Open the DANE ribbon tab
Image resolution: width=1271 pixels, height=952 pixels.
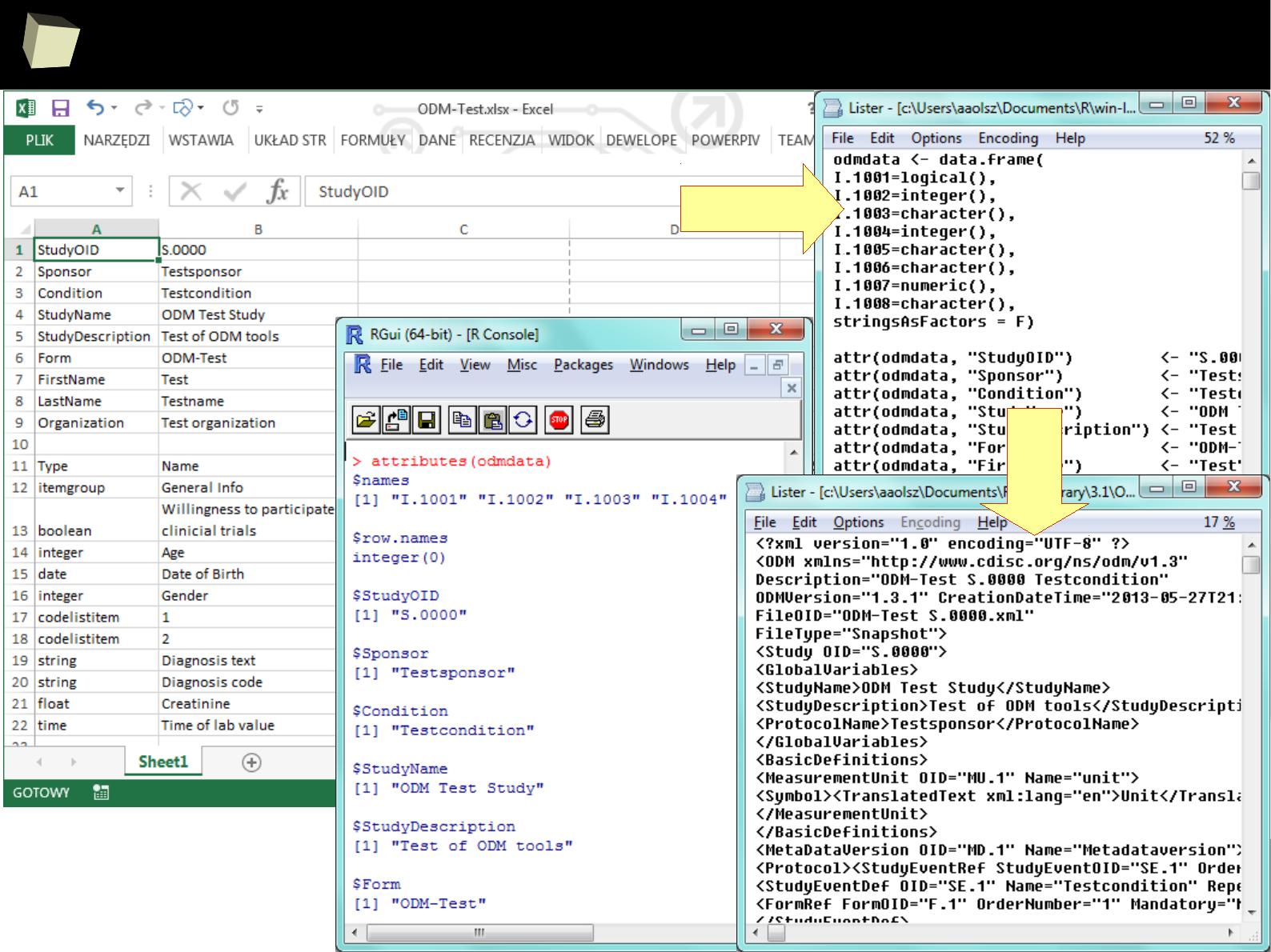pyautogui.click(x=437, y=140)
